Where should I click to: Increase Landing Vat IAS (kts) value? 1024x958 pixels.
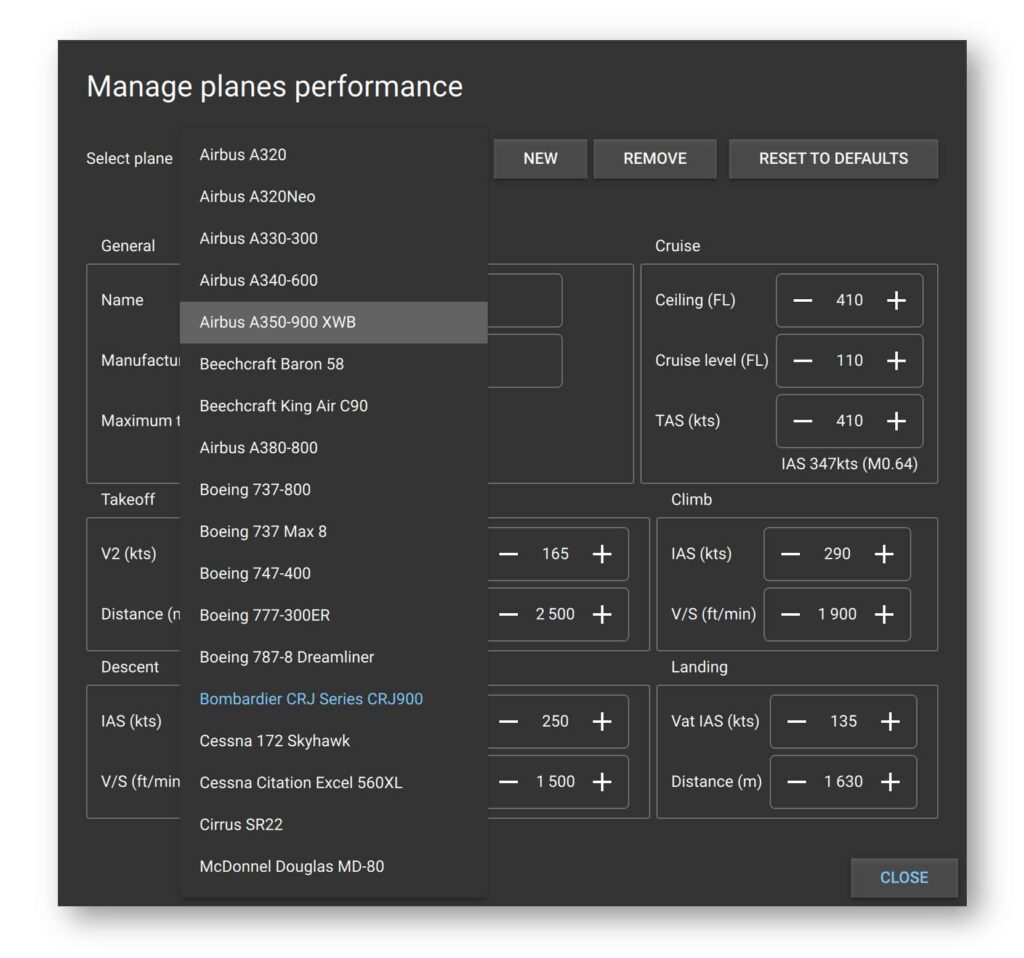click(x=890, y=721)
